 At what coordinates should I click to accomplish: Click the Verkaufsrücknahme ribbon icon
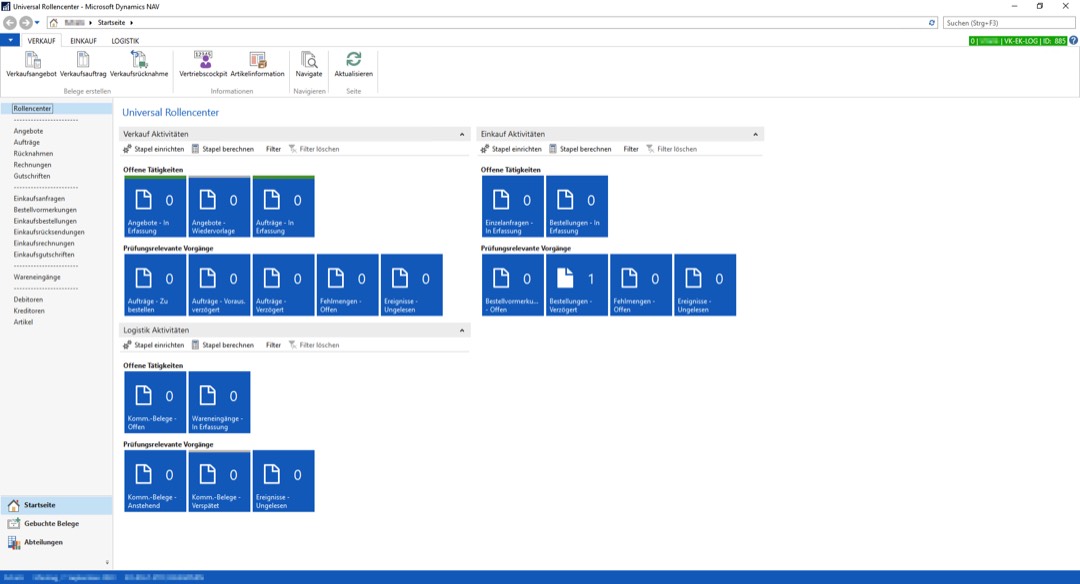[139, 61]
